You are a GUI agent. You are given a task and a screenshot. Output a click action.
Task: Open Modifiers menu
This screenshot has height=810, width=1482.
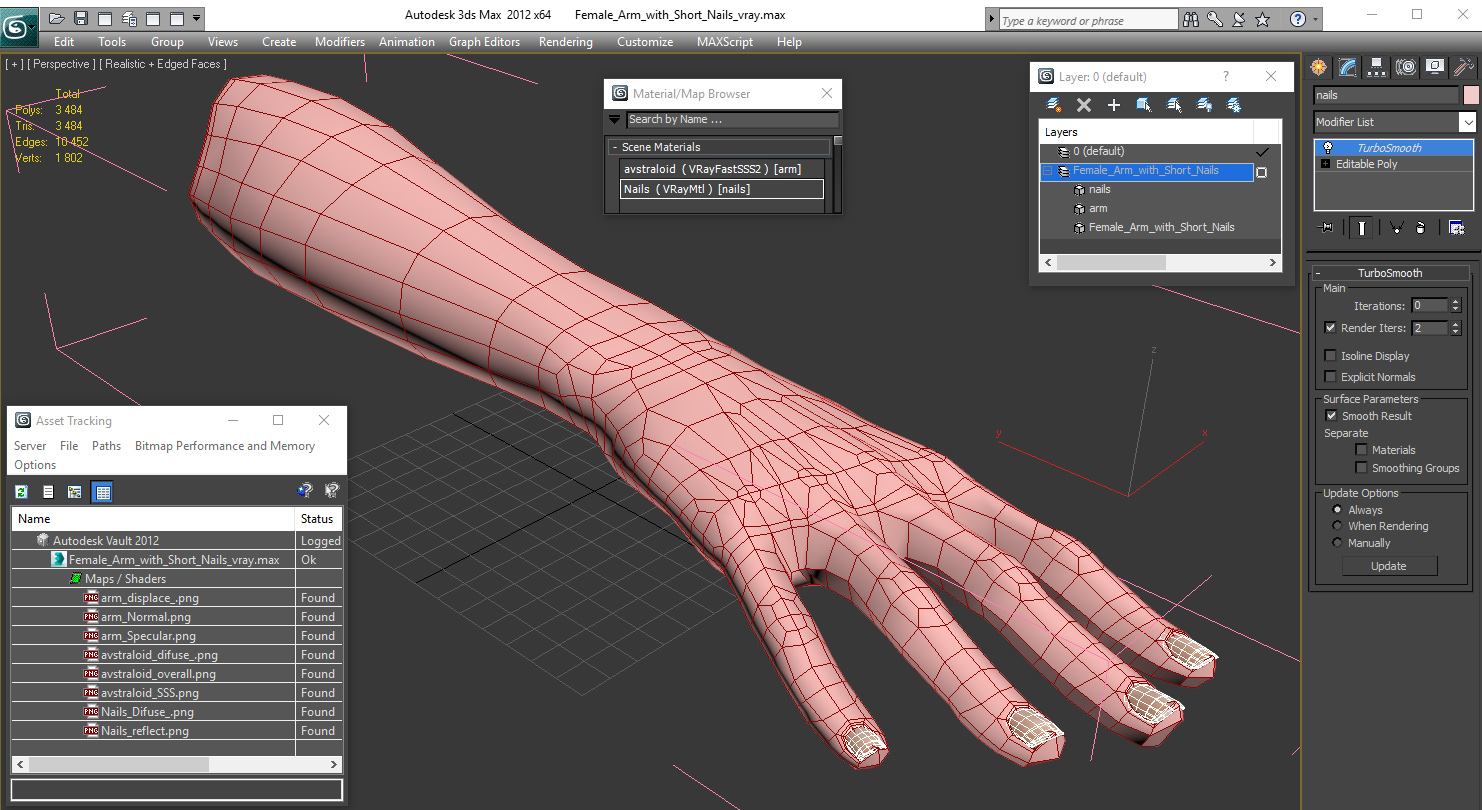[x=340, y=42]
